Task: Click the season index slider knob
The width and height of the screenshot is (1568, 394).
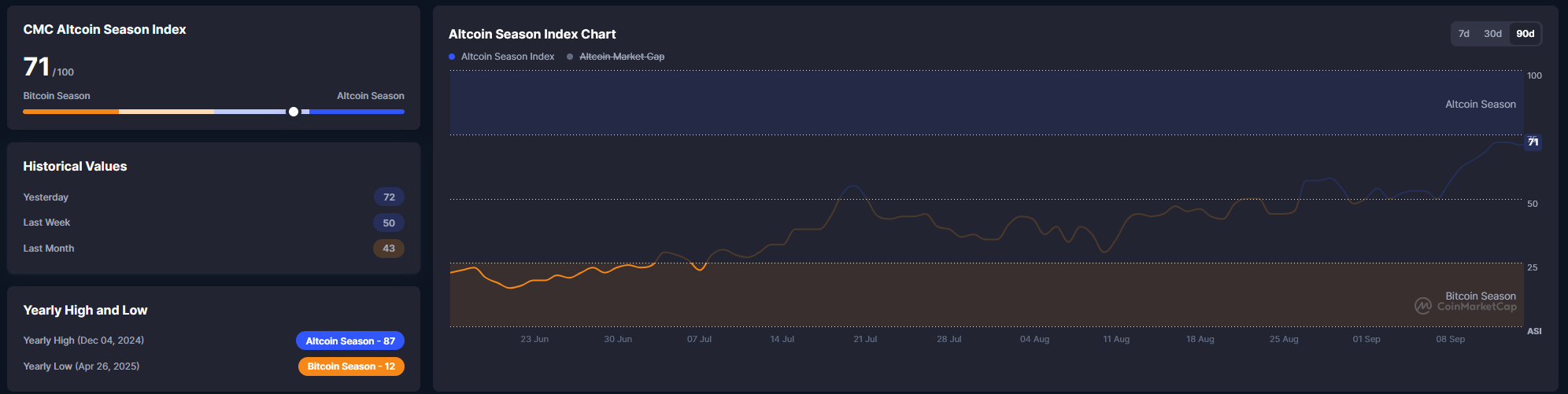Action: pyautogui.click(x=294, y=112)
